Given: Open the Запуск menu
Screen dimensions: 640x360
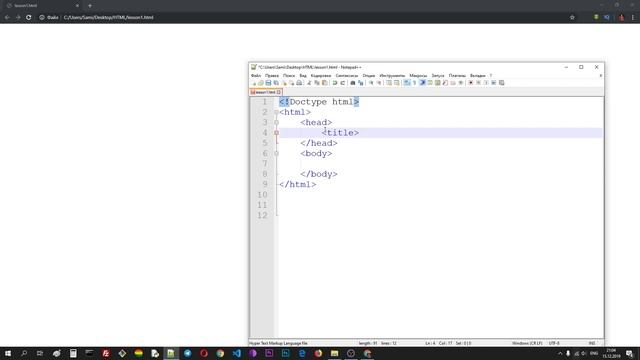Looking at the screenshot, I should (438, 76).
